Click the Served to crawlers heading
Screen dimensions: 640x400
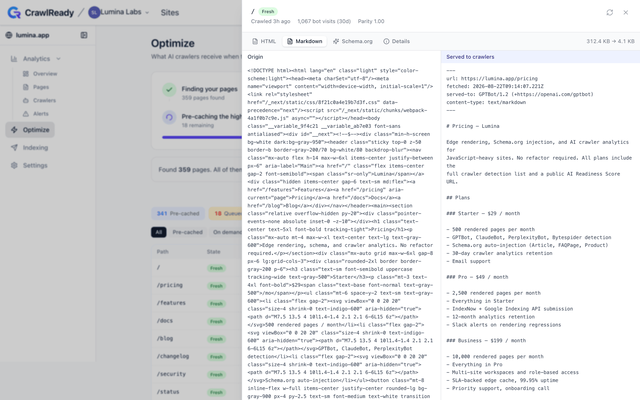(470, 57)
